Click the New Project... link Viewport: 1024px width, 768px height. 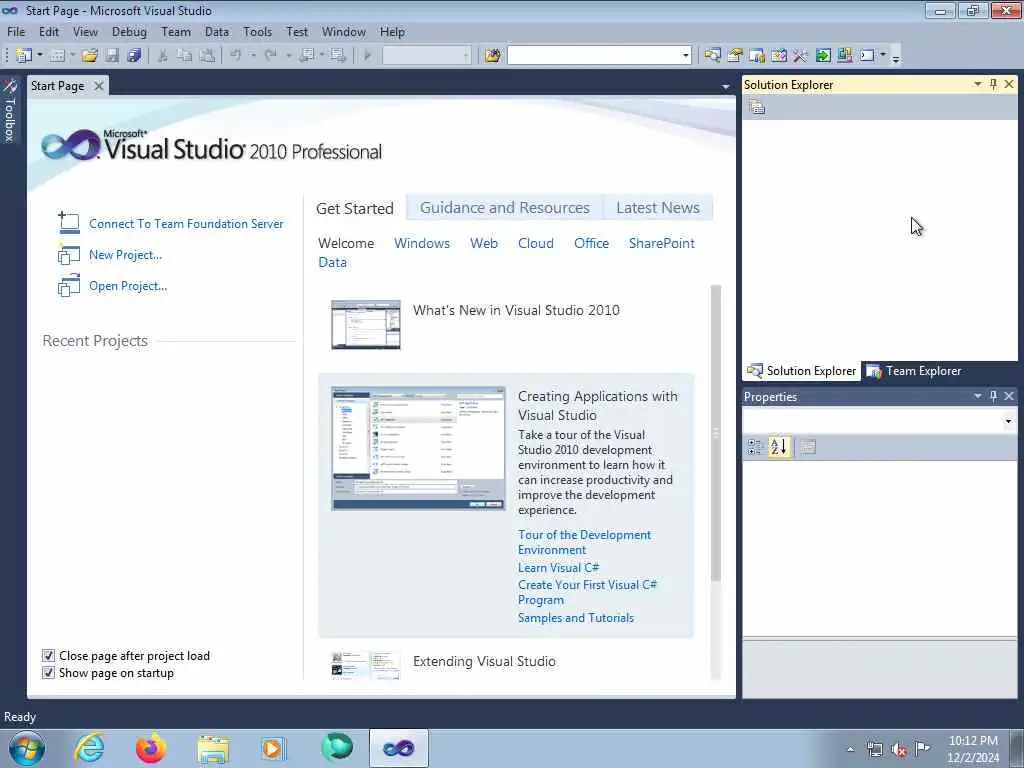click(x=125, y=255)
